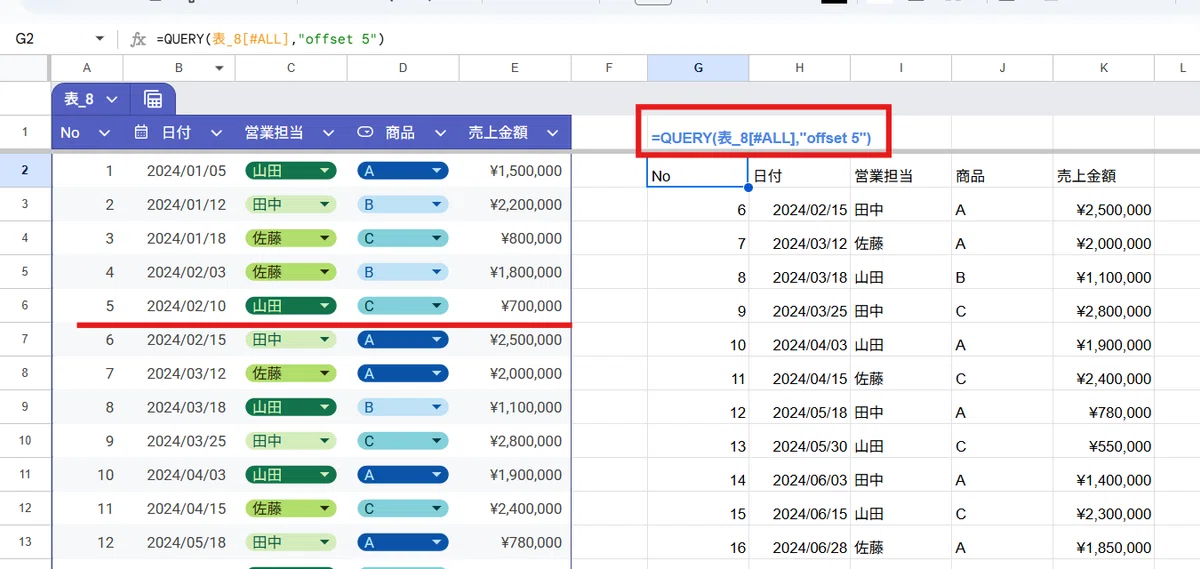Select column A header

click(87, 68)
